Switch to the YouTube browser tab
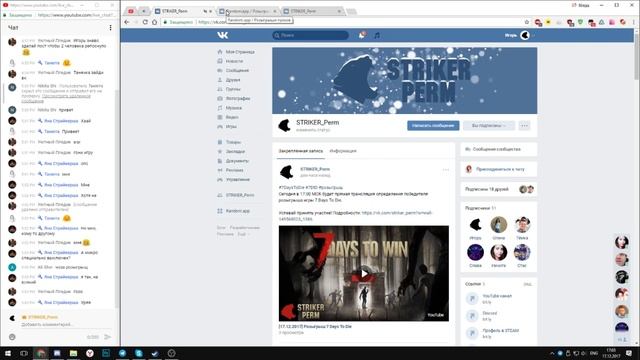Image resolution: width=640 pixels, height=360 pixels. click(131, 11)
